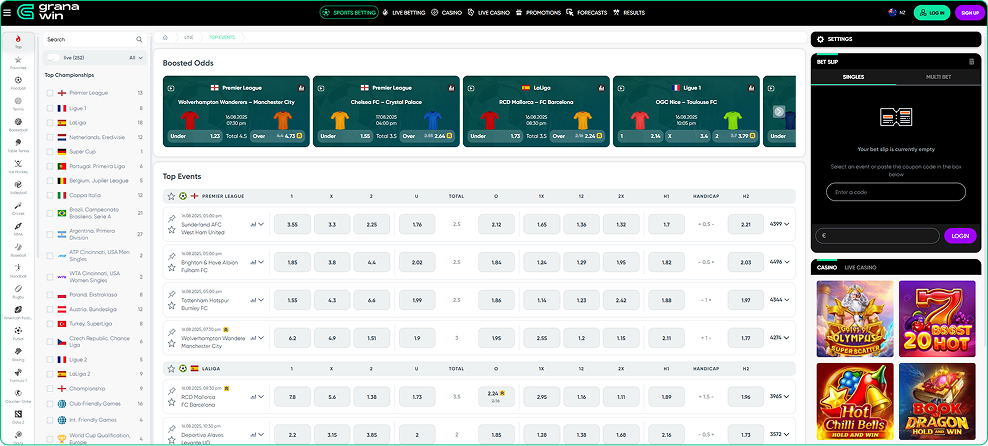
Task: Open the hamburger menu beside Grana Win logo
Action: 7,13
